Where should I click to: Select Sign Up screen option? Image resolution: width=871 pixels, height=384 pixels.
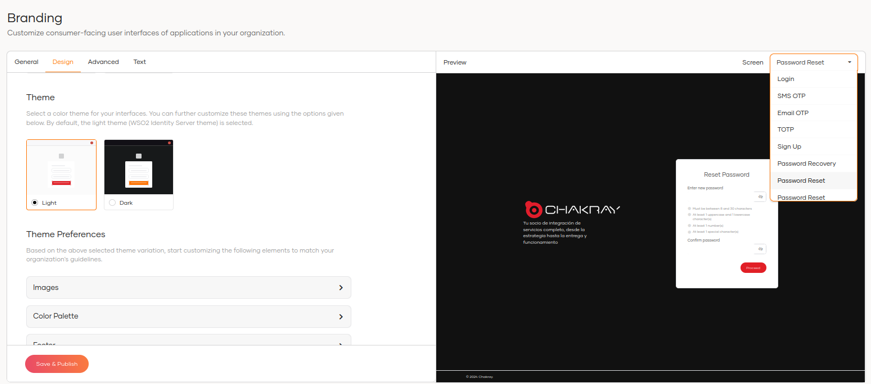(x=813, y=147)
